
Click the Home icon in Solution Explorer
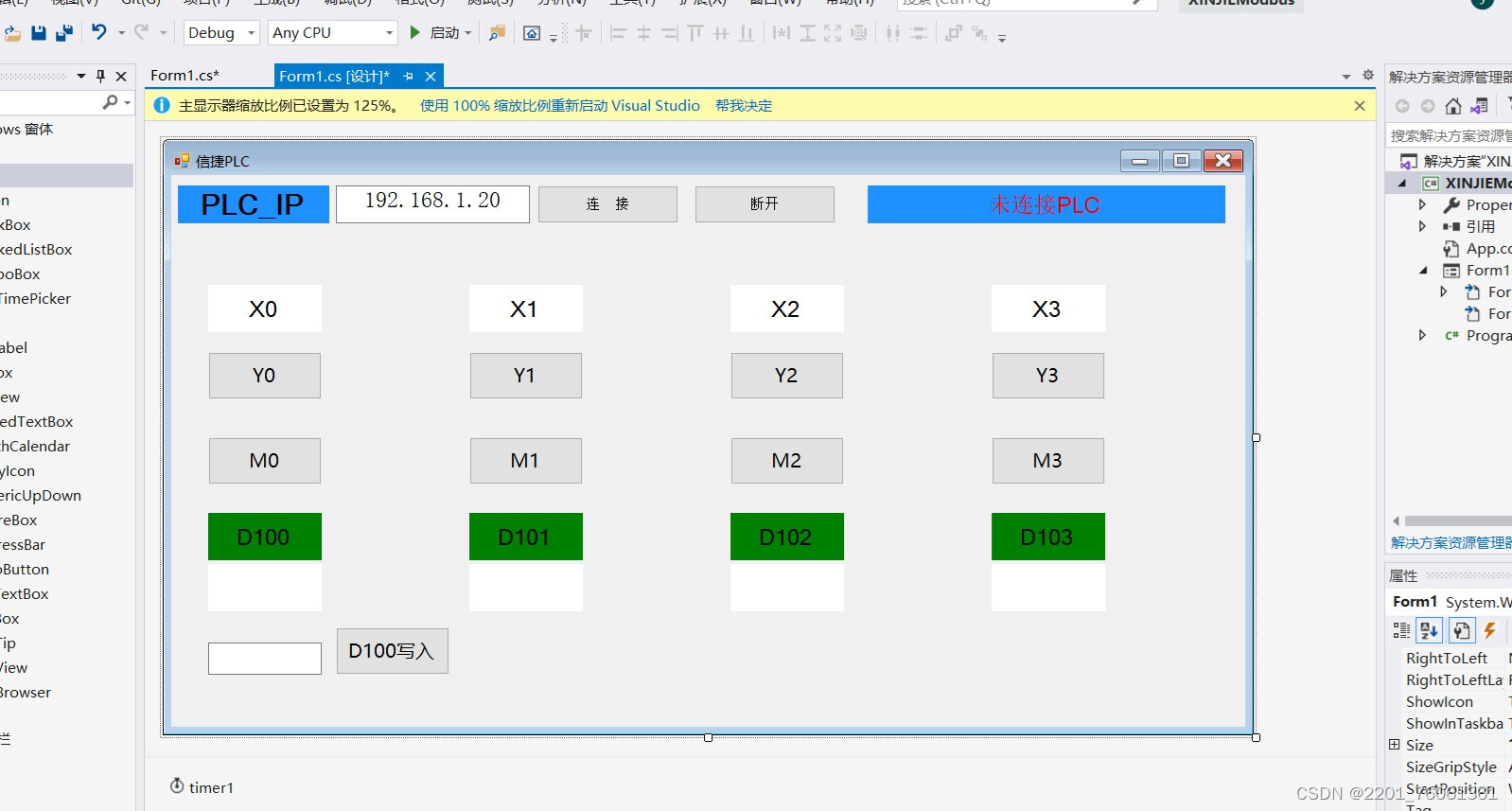click(1453, 106)
